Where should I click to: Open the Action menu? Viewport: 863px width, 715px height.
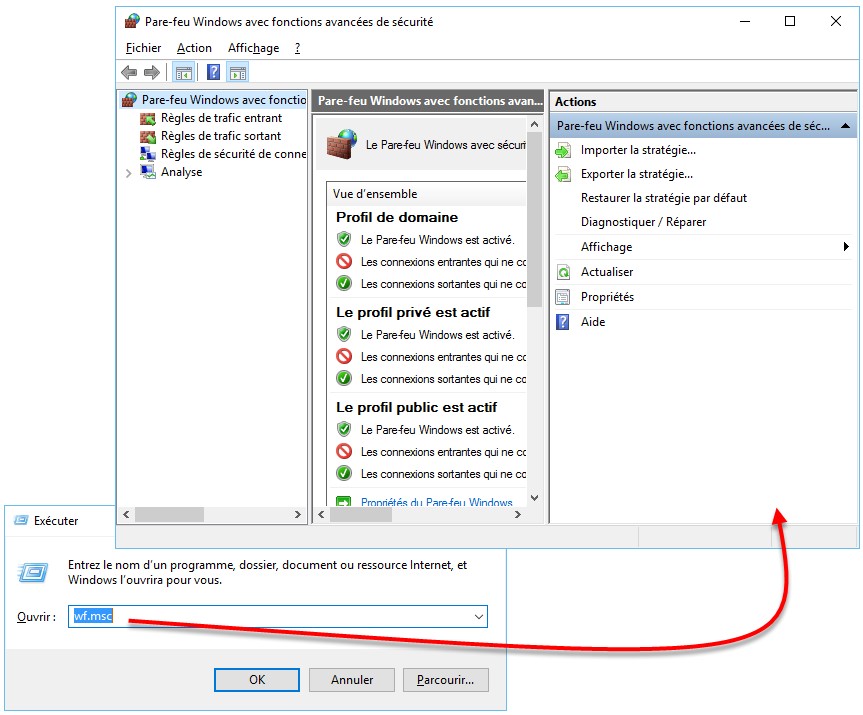click(x=194, y=48)
